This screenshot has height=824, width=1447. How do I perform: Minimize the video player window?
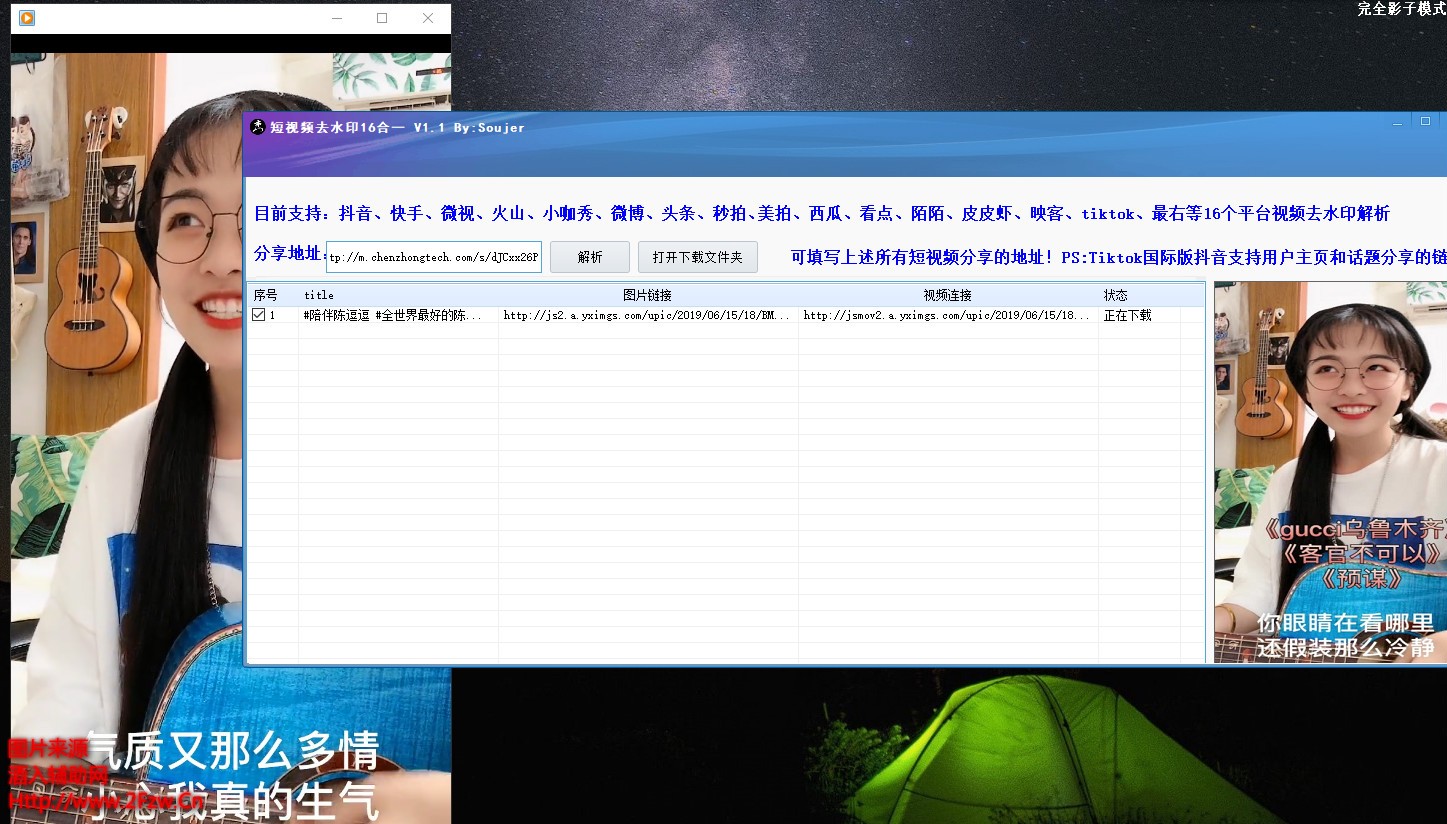pyautogui.click(x=337, y=18)
